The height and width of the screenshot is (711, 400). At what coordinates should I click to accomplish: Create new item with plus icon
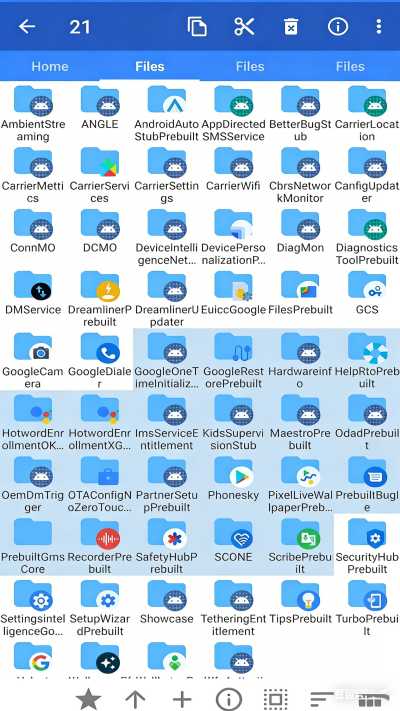click(x=182, y=699)
